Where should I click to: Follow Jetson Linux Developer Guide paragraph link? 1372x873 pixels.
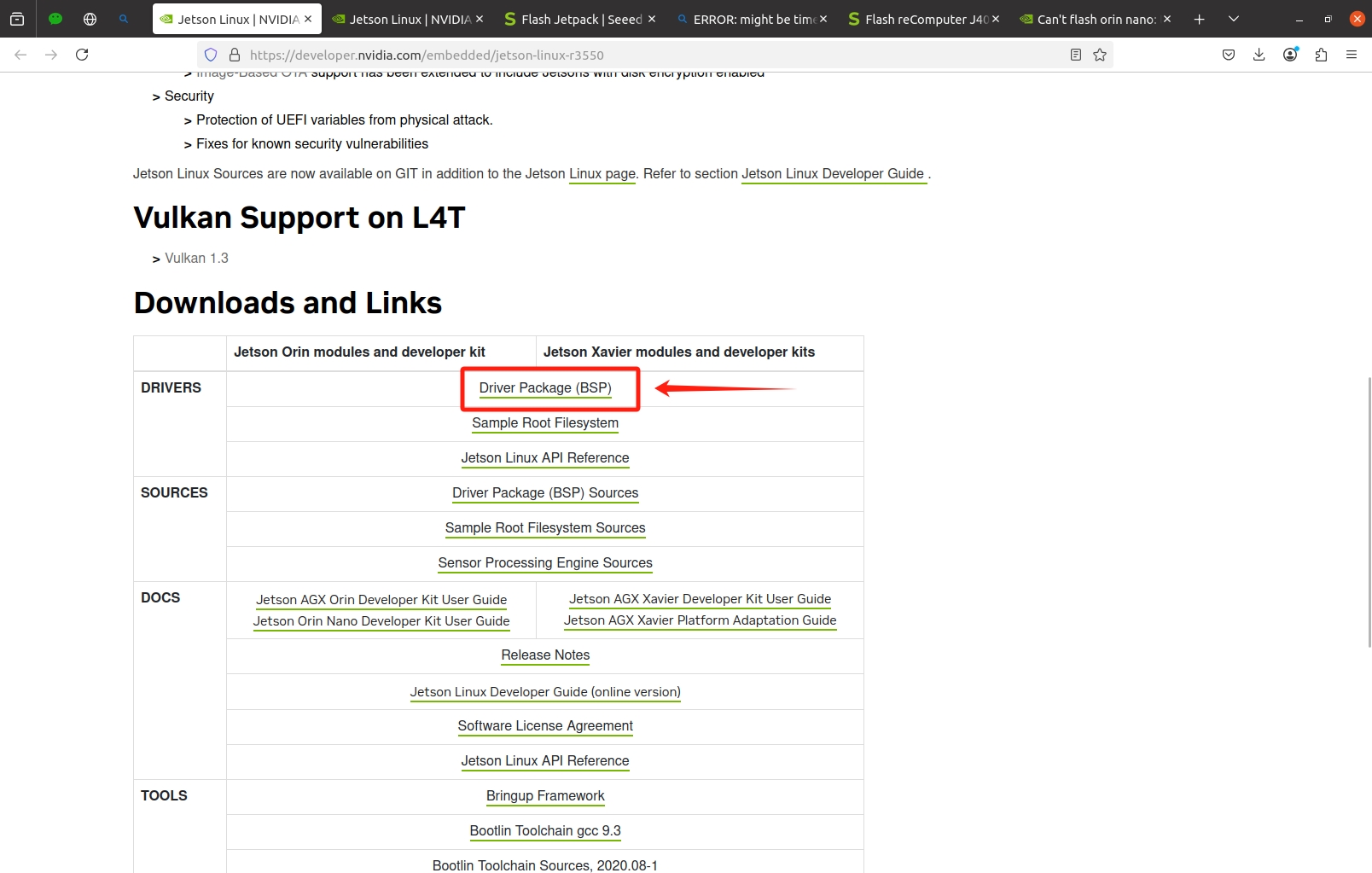(x=833, y=174)
